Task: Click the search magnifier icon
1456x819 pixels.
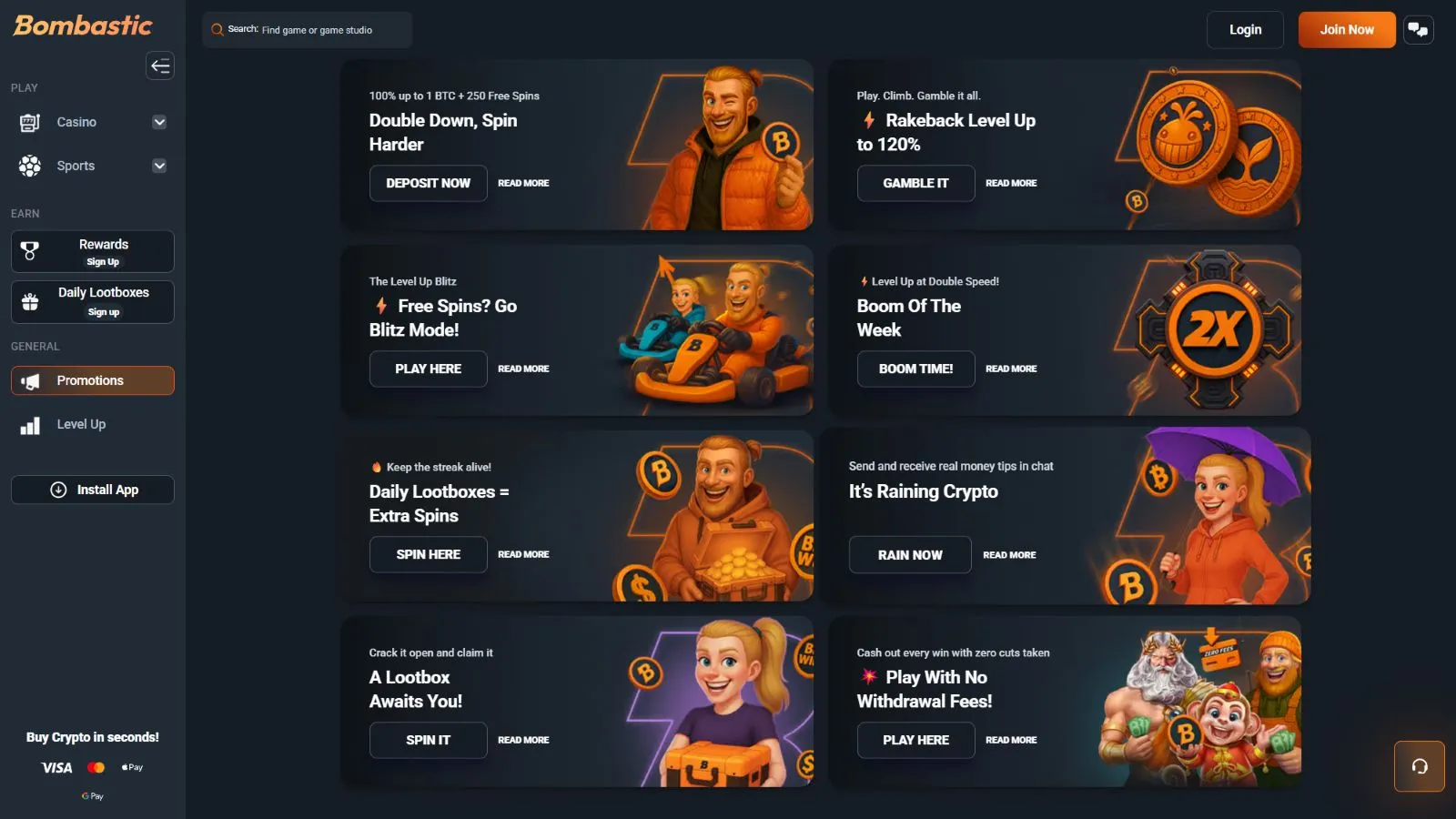Action: tap(217, 30)
